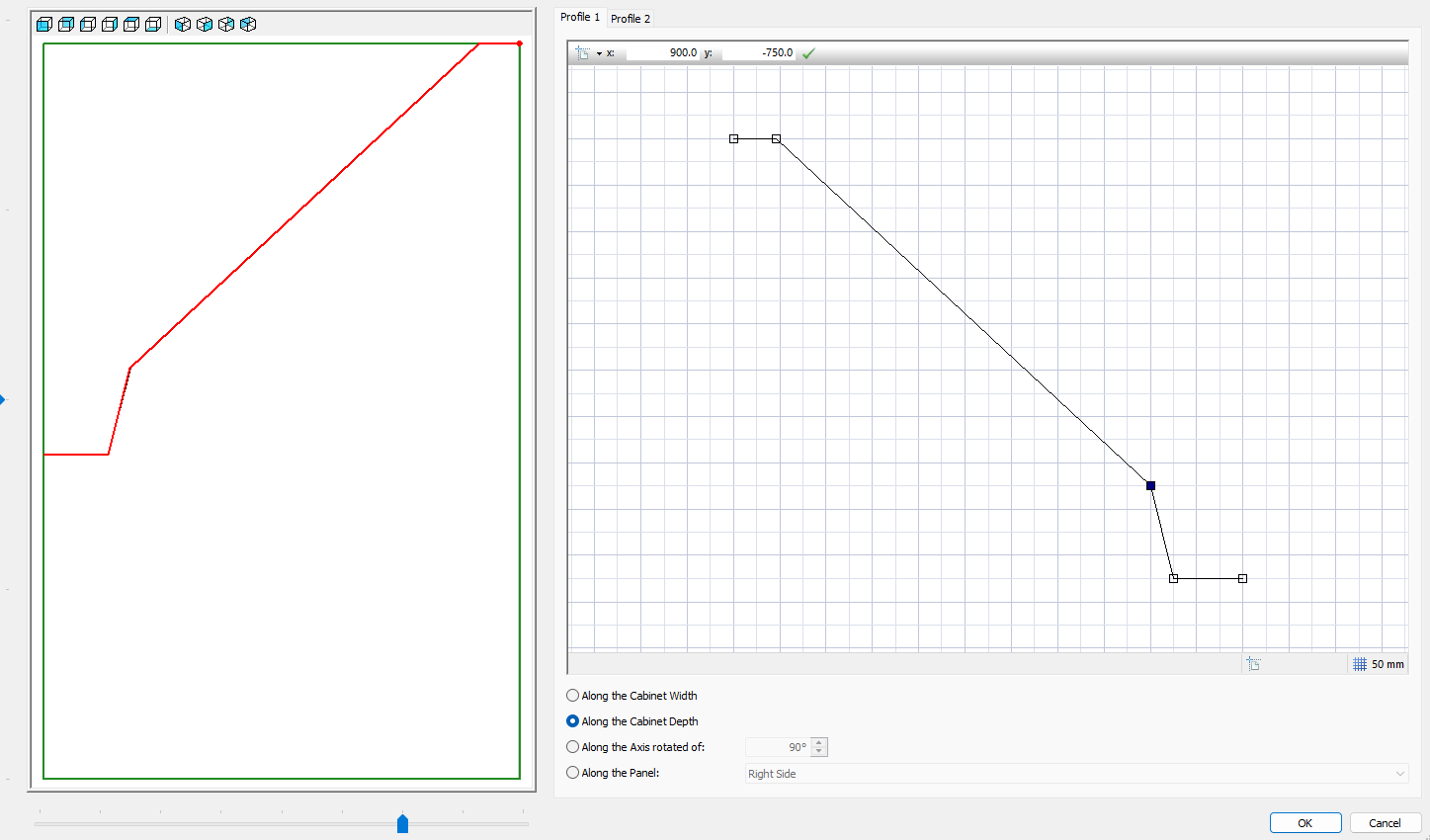Select the front face view cube icon
Screen dimensions: 1430x840
point(44,25)
